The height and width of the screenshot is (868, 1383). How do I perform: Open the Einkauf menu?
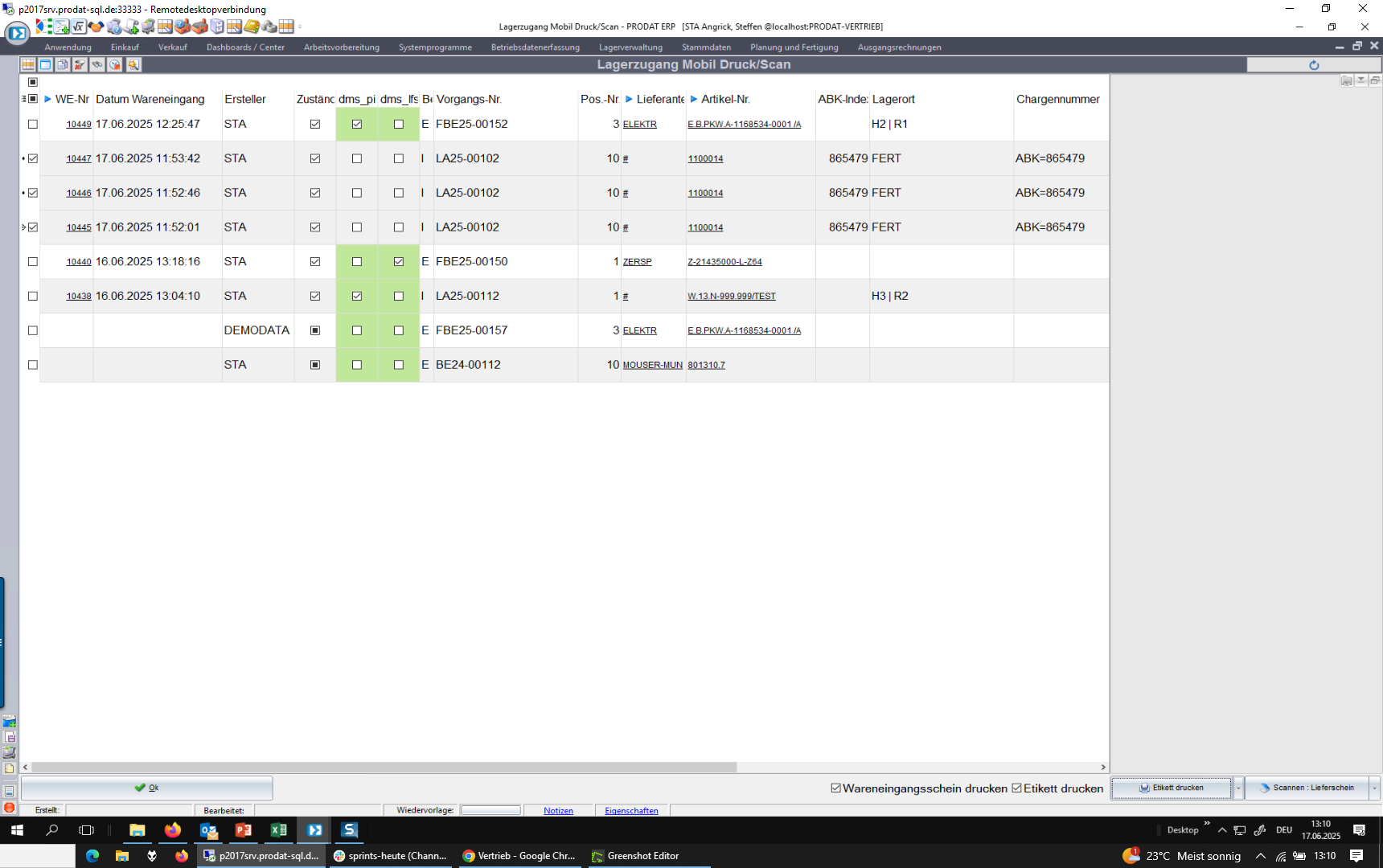pos(125,47)
